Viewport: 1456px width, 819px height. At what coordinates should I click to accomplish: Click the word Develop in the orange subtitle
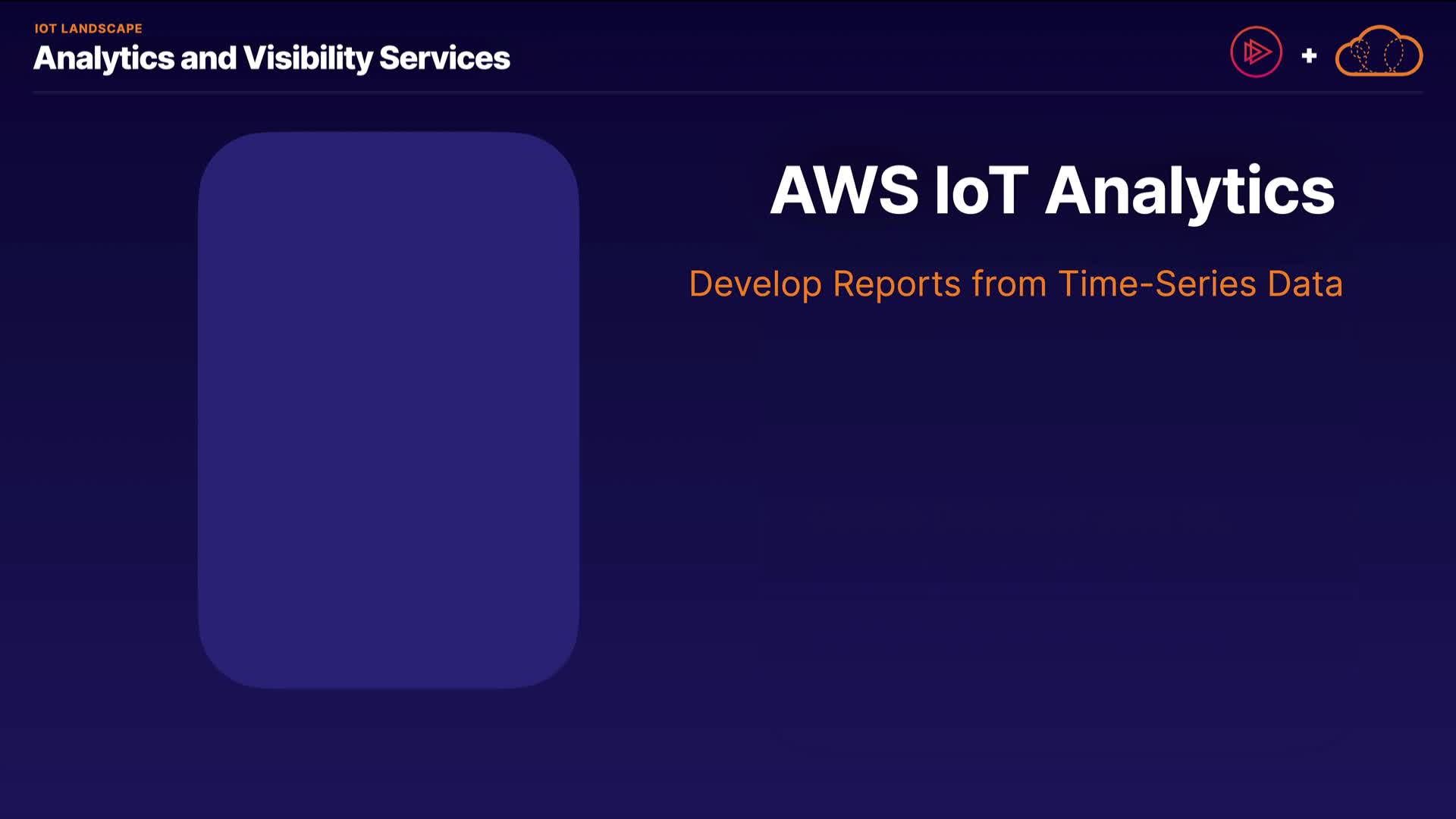pos(755,284)
